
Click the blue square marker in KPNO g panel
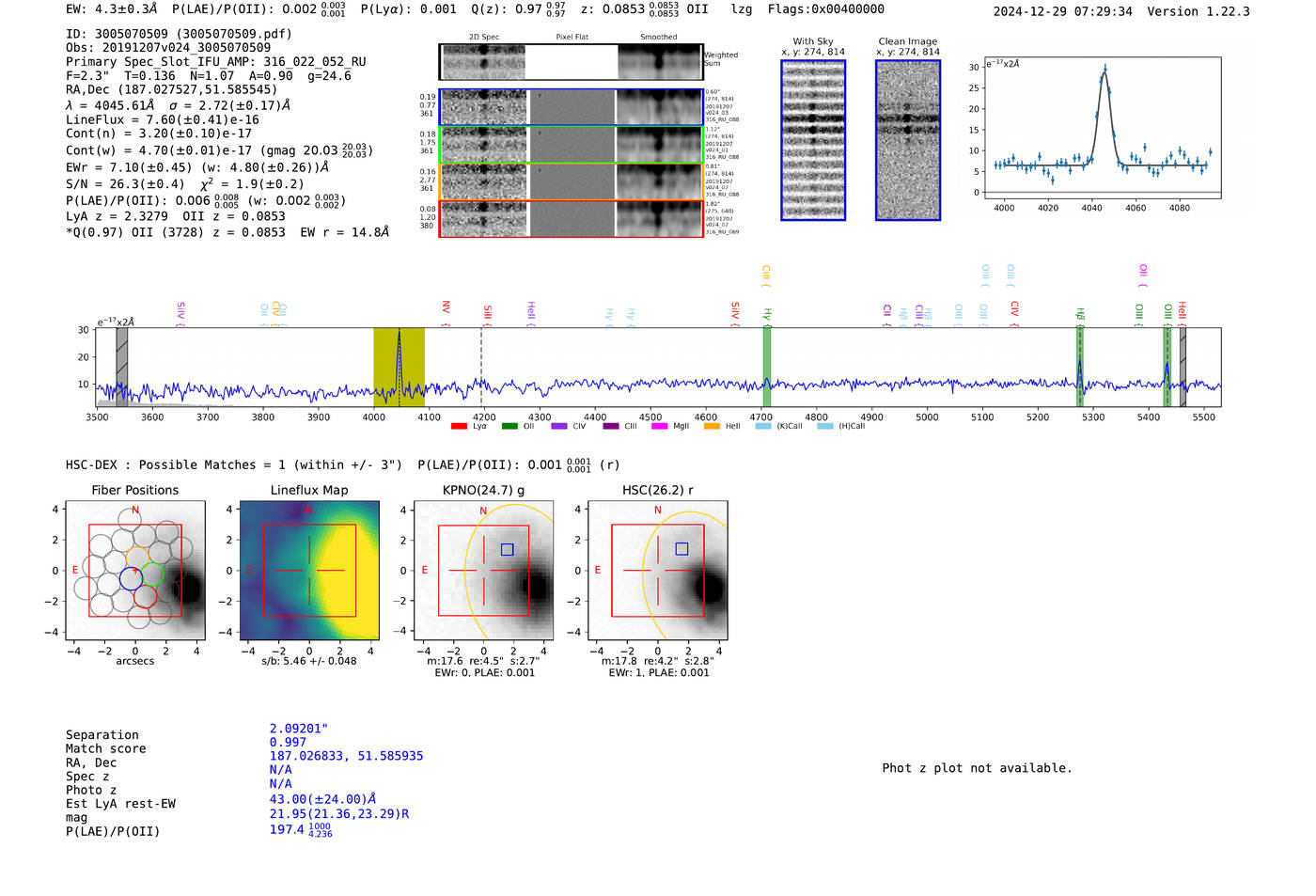point(508,549)
